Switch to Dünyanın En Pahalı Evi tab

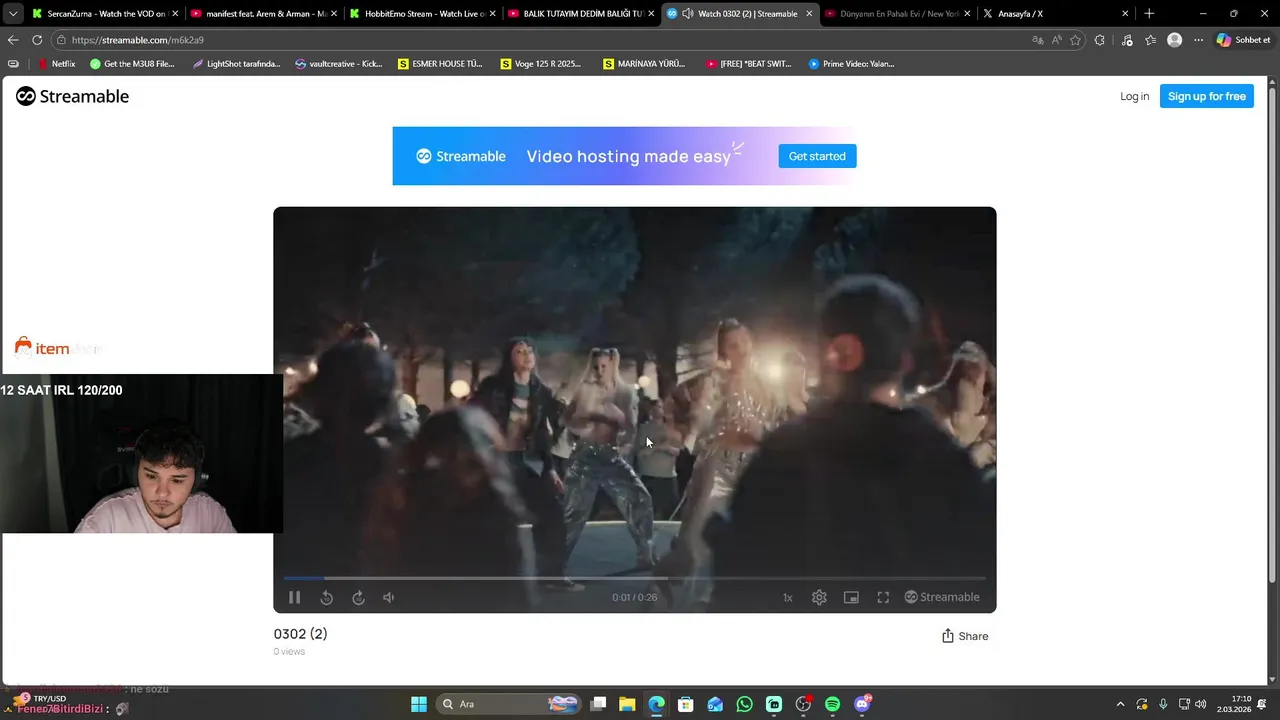tap(897, 14)
